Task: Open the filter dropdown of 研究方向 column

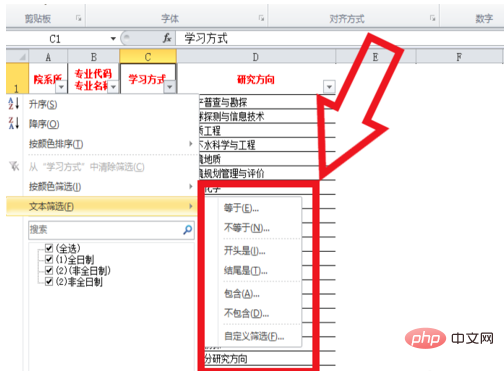Action: click(x=329, y=87)
